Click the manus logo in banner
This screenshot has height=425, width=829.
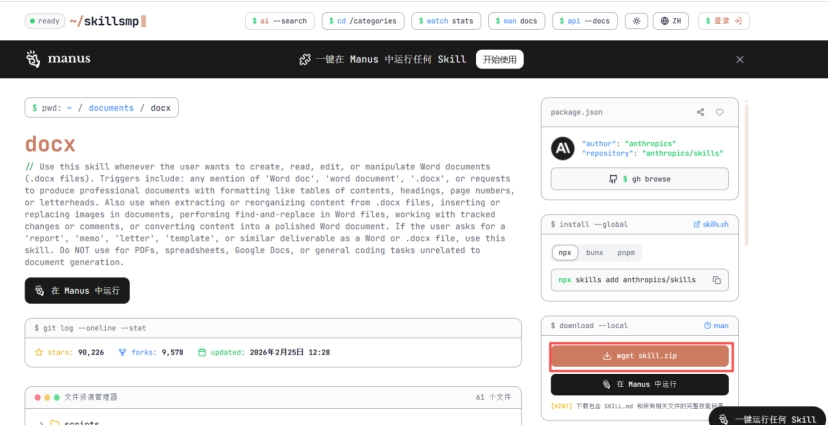[58, 59]
